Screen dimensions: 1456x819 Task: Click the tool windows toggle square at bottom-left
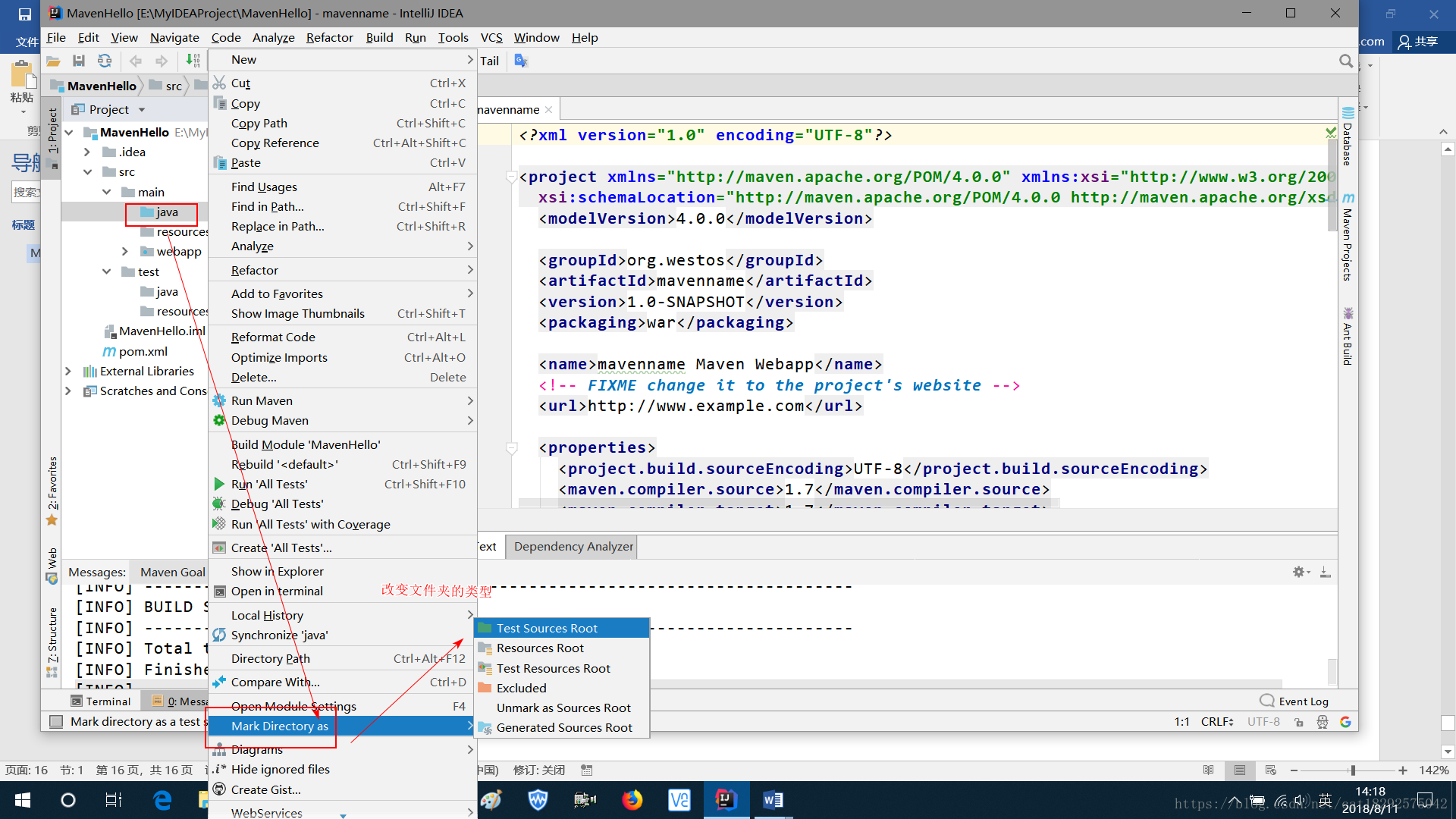click(x=55, y=722)
